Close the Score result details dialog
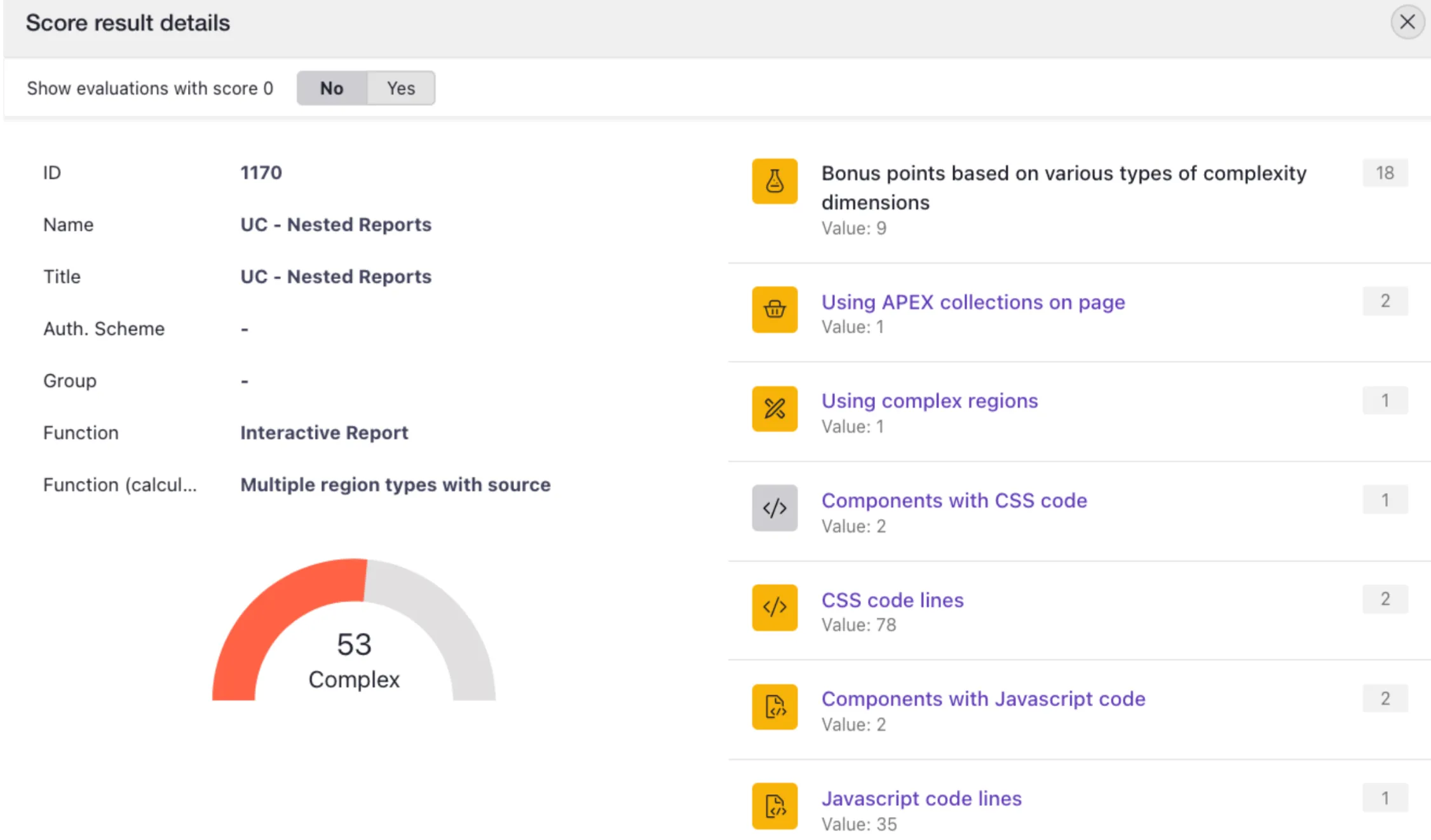This screenshot has height=840, width=1431. (x=1407, y=22)
